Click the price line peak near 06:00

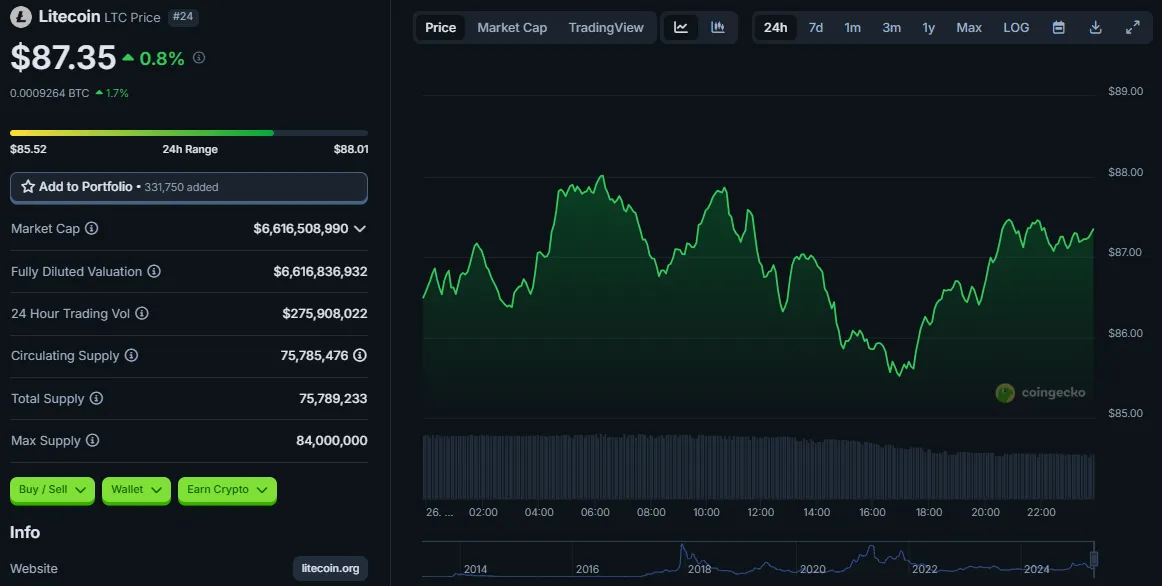point(602,176)
